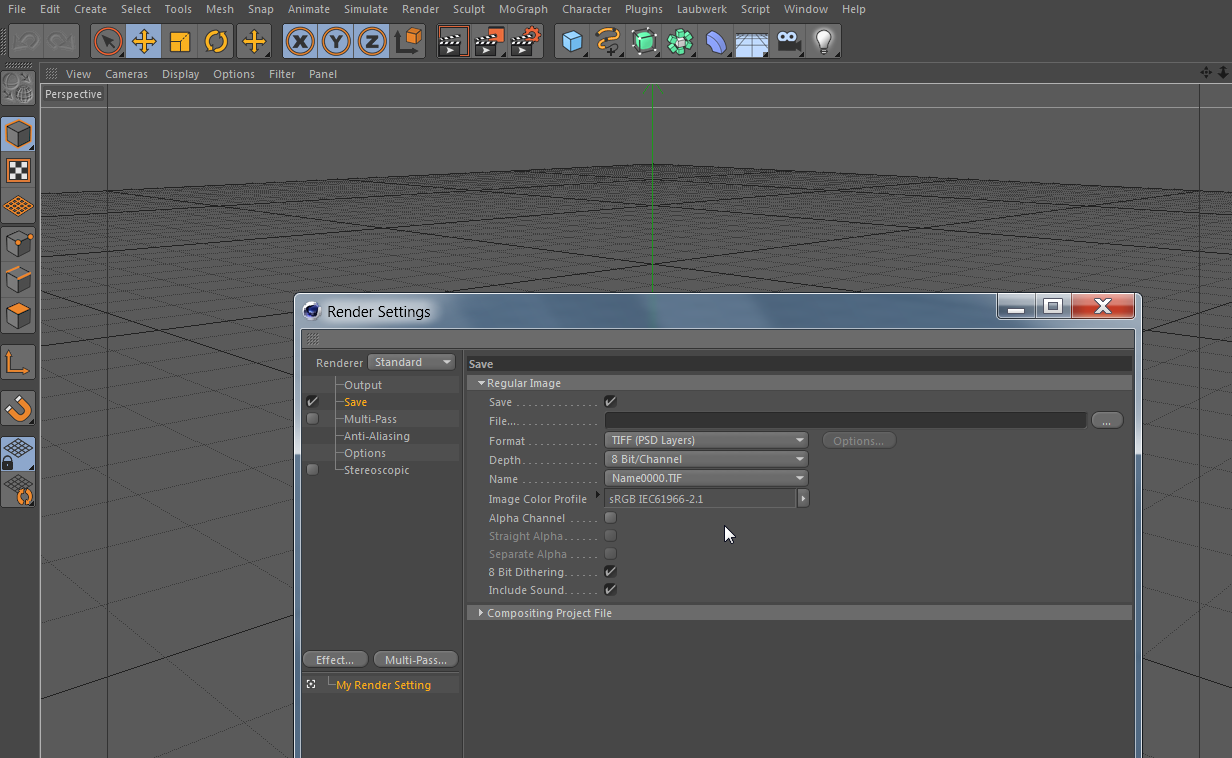
Task: Open the Simulate menu
Action: tap(365, 9)
